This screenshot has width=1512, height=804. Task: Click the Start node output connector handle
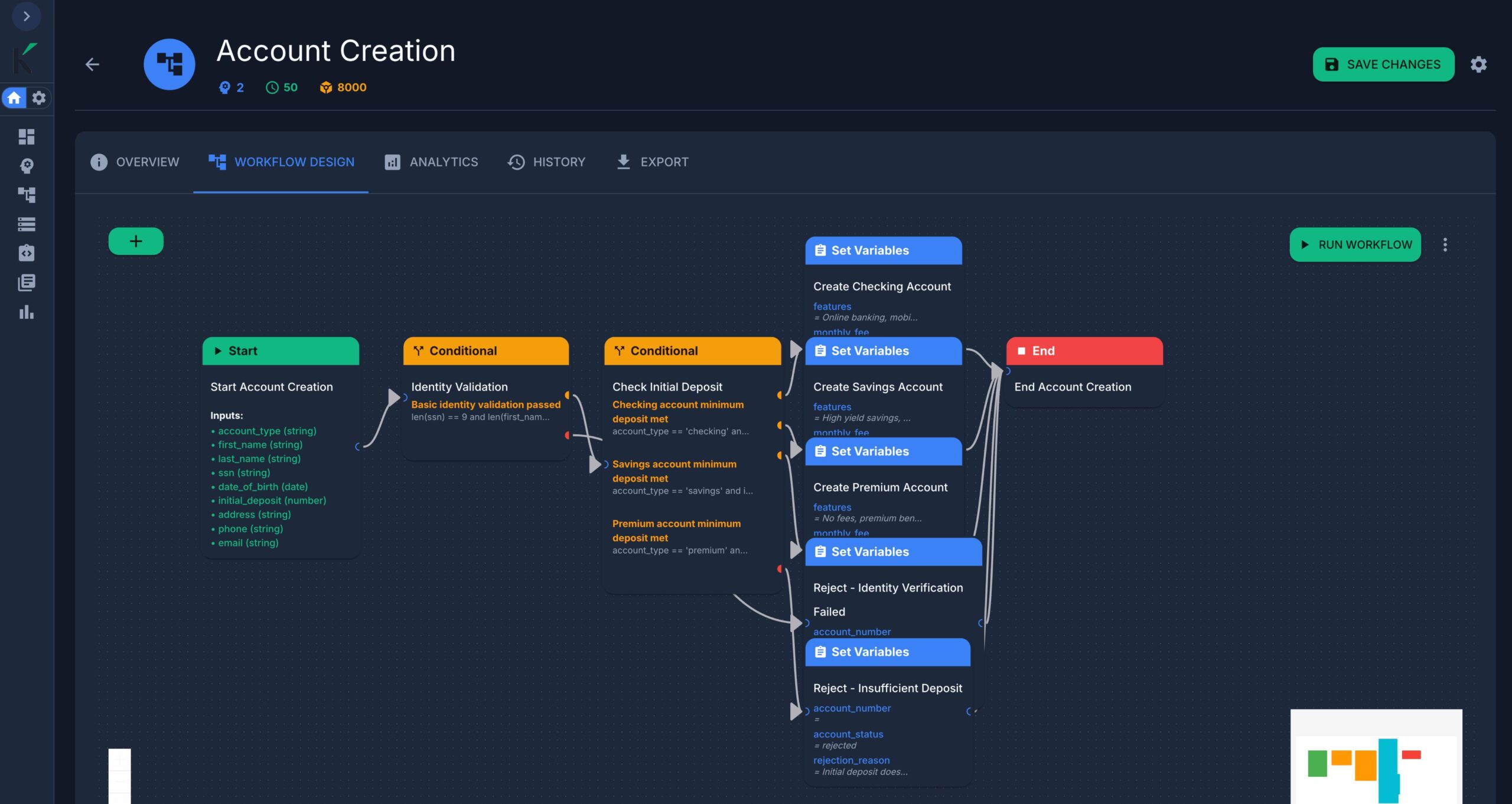point(357,446)
